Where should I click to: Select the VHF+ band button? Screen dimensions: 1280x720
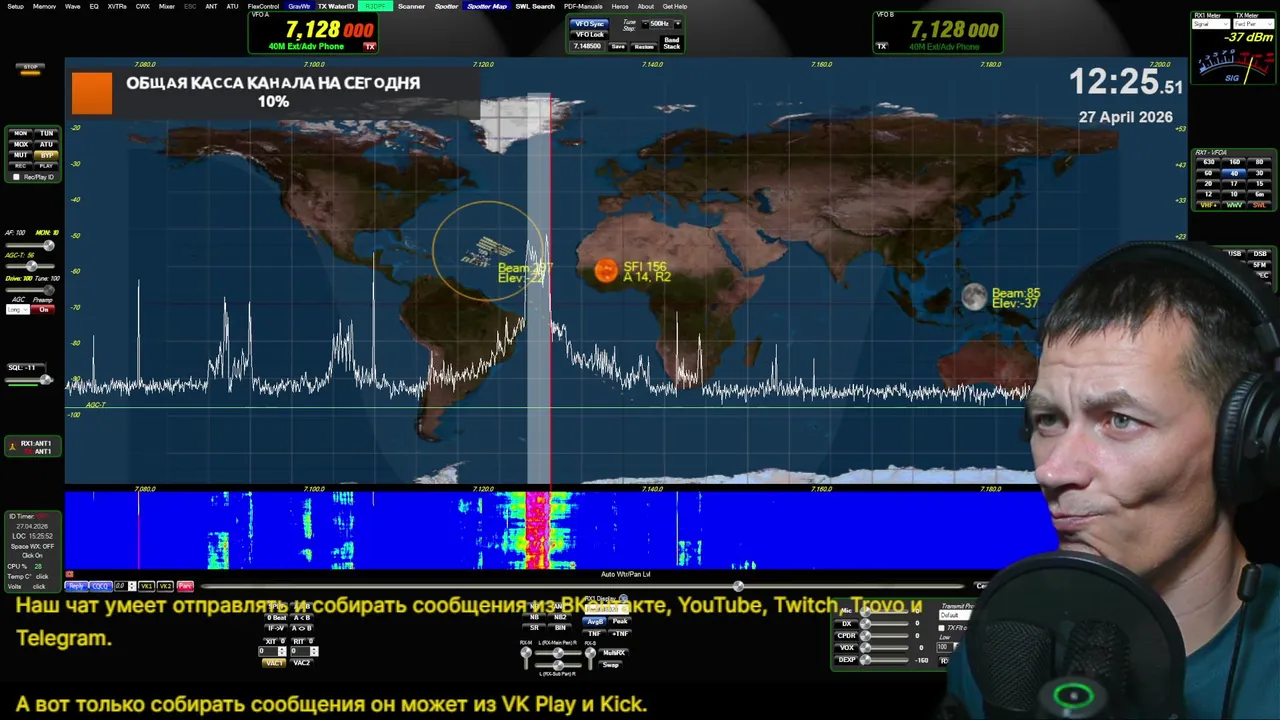[x=1208, y=205]
